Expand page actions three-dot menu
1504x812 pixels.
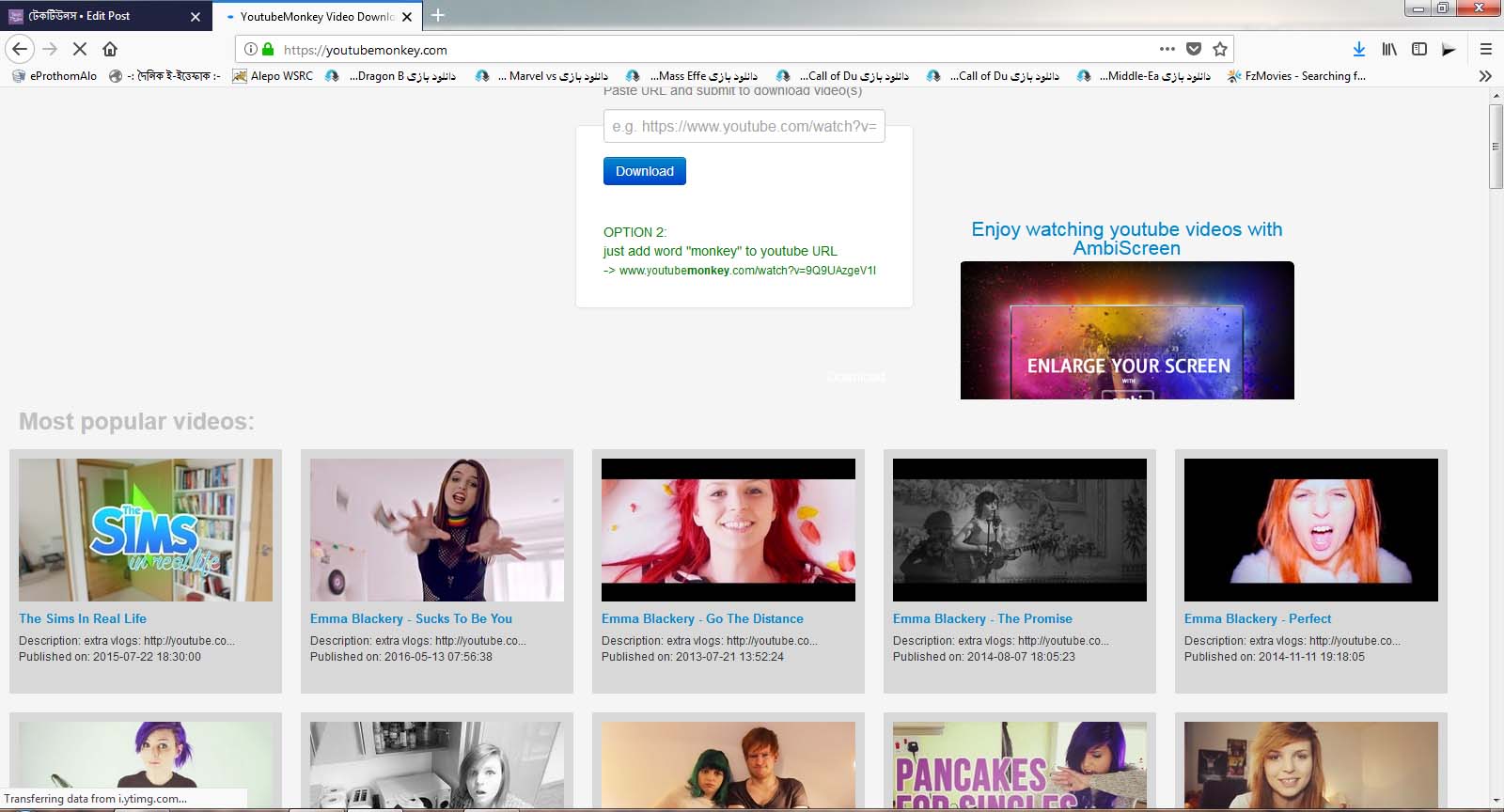coord(1167,49)
